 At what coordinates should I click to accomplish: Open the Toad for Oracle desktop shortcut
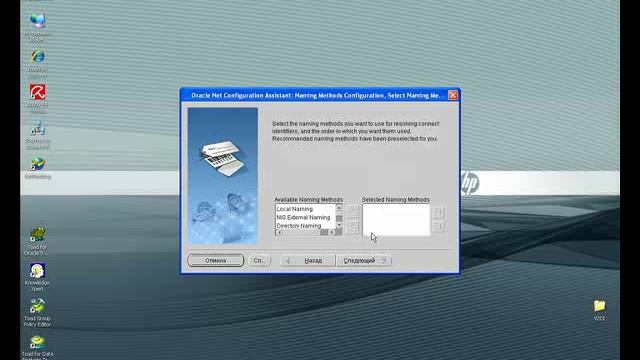pyautogui.click(x=37, y=242)
